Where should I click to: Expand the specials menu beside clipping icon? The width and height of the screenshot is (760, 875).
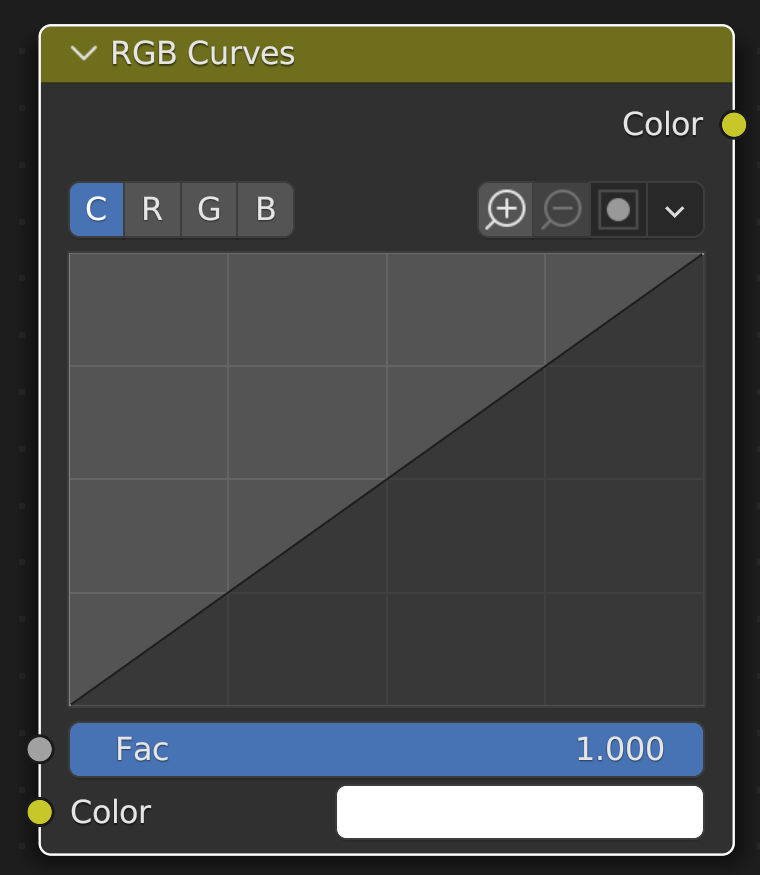tap(674, 210)
